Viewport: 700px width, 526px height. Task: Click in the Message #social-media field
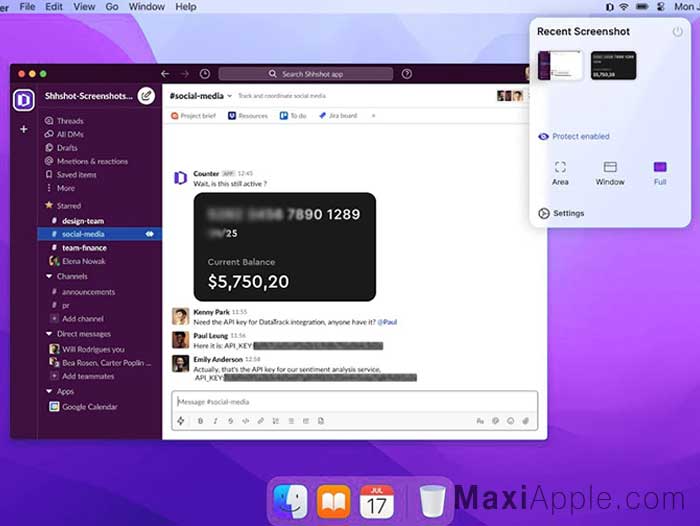[x=354, y=401]
